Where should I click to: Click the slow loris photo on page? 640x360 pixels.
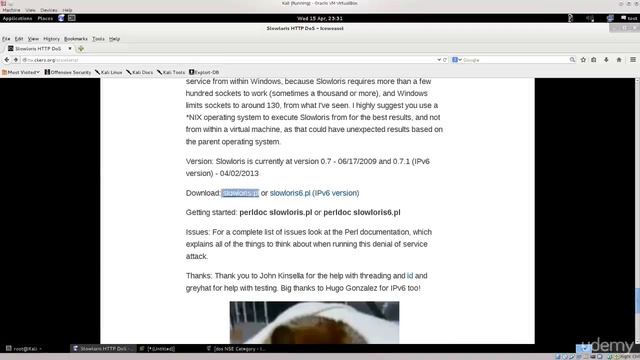[x=314, y=322]
